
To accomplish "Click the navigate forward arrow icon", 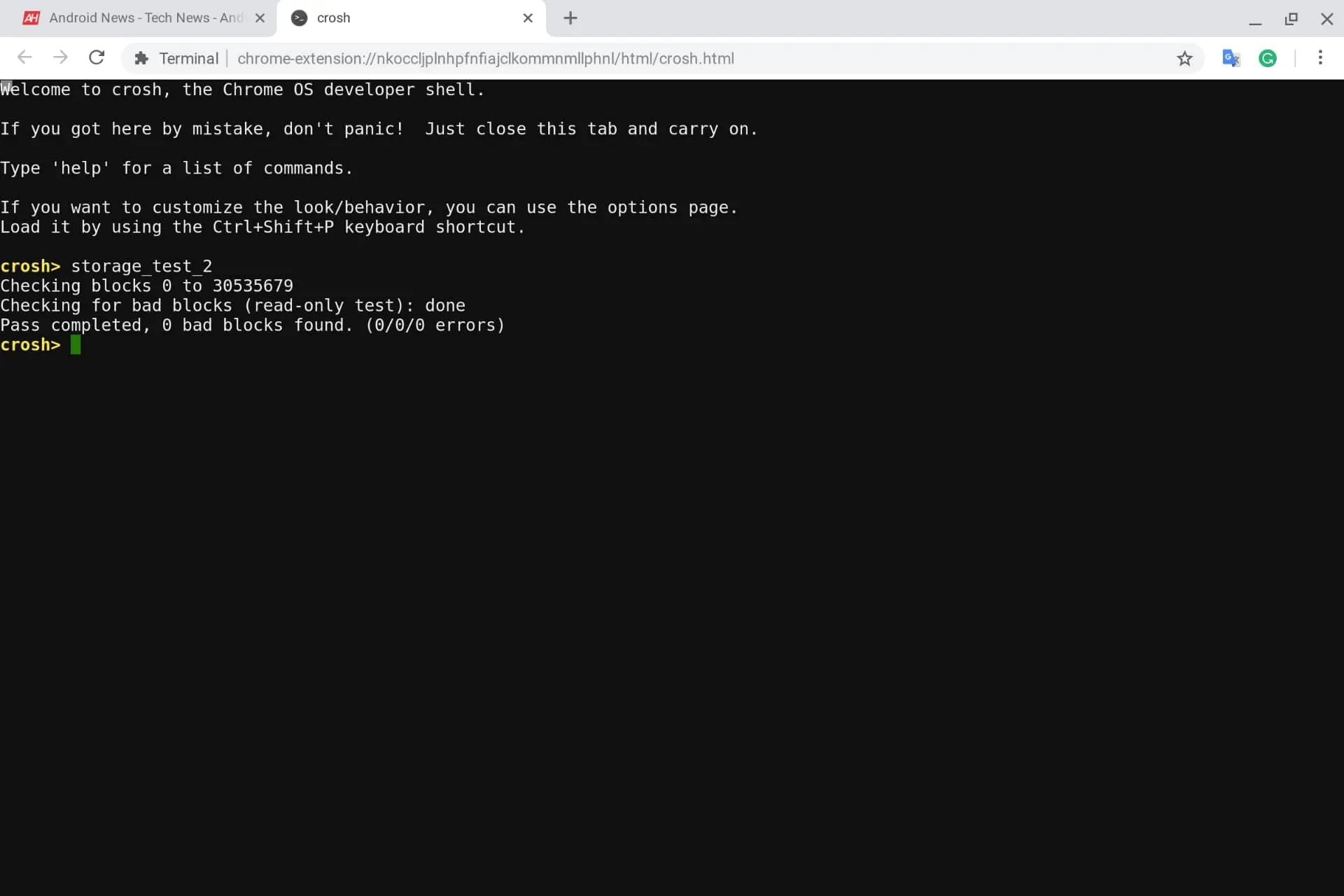I will click(x=59, y=58).
